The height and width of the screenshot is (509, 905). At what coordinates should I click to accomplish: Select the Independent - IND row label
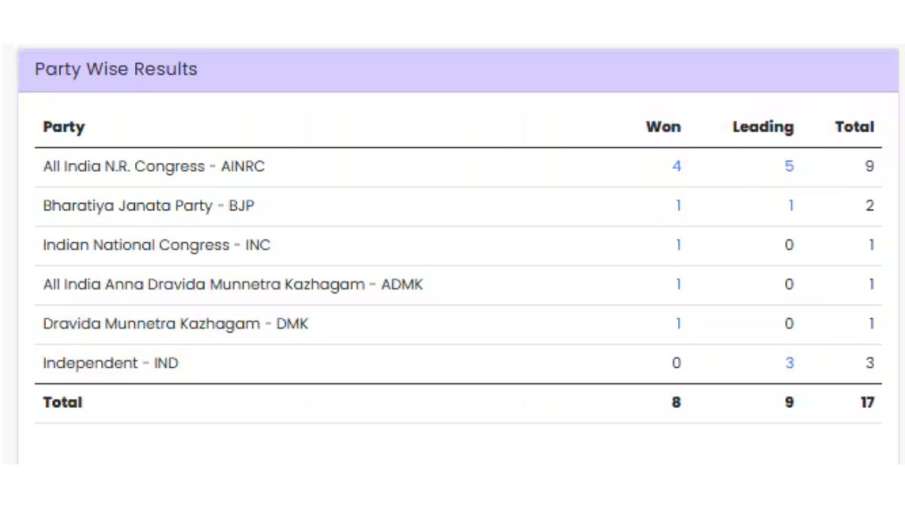(x=110, y=363)
